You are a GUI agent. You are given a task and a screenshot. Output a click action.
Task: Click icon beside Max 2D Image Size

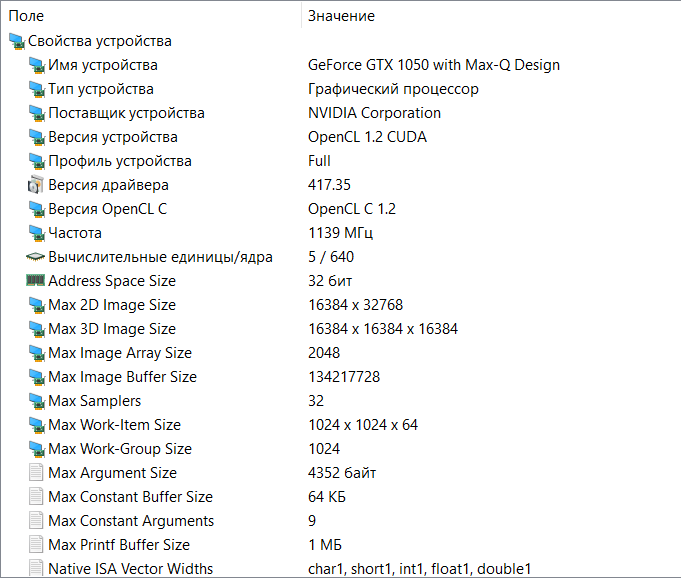point(36,305)
